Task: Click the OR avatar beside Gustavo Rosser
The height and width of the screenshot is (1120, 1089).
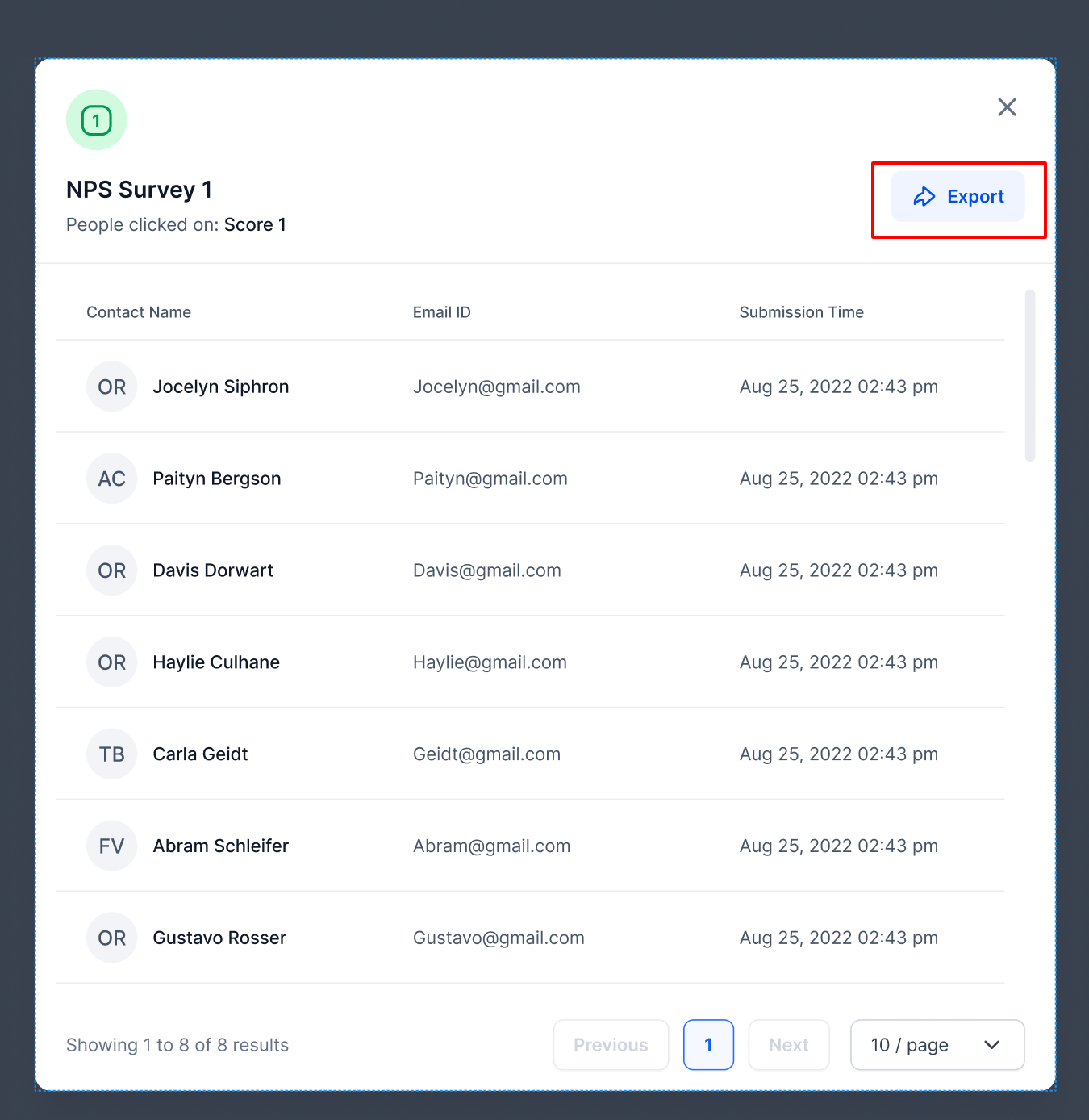Action: click(x=112, y=938)
